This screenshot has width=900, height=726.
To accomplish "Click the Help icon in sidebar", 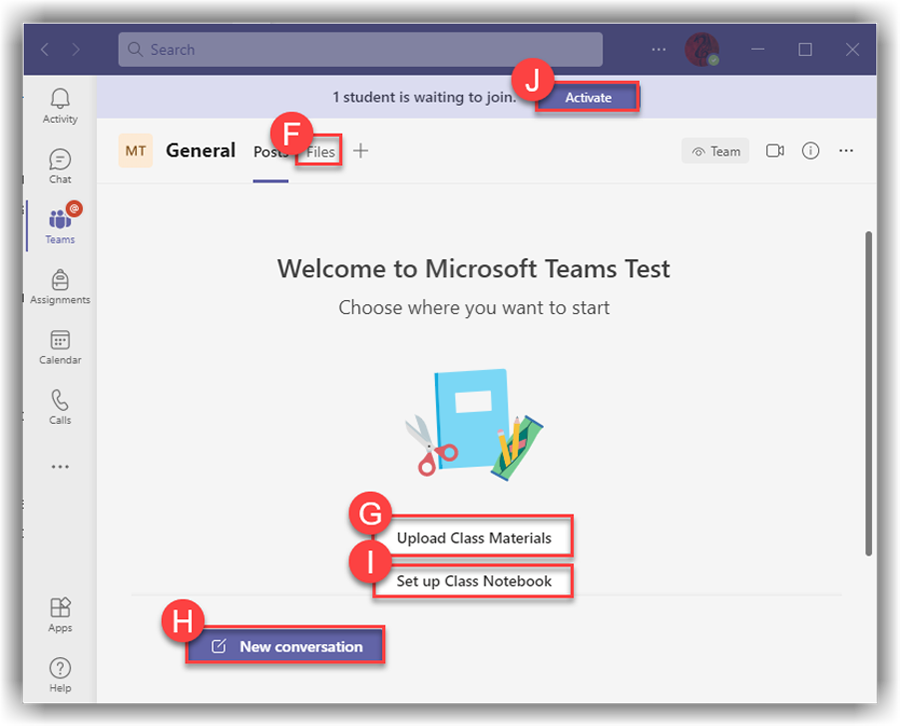I will pos(60,674).
